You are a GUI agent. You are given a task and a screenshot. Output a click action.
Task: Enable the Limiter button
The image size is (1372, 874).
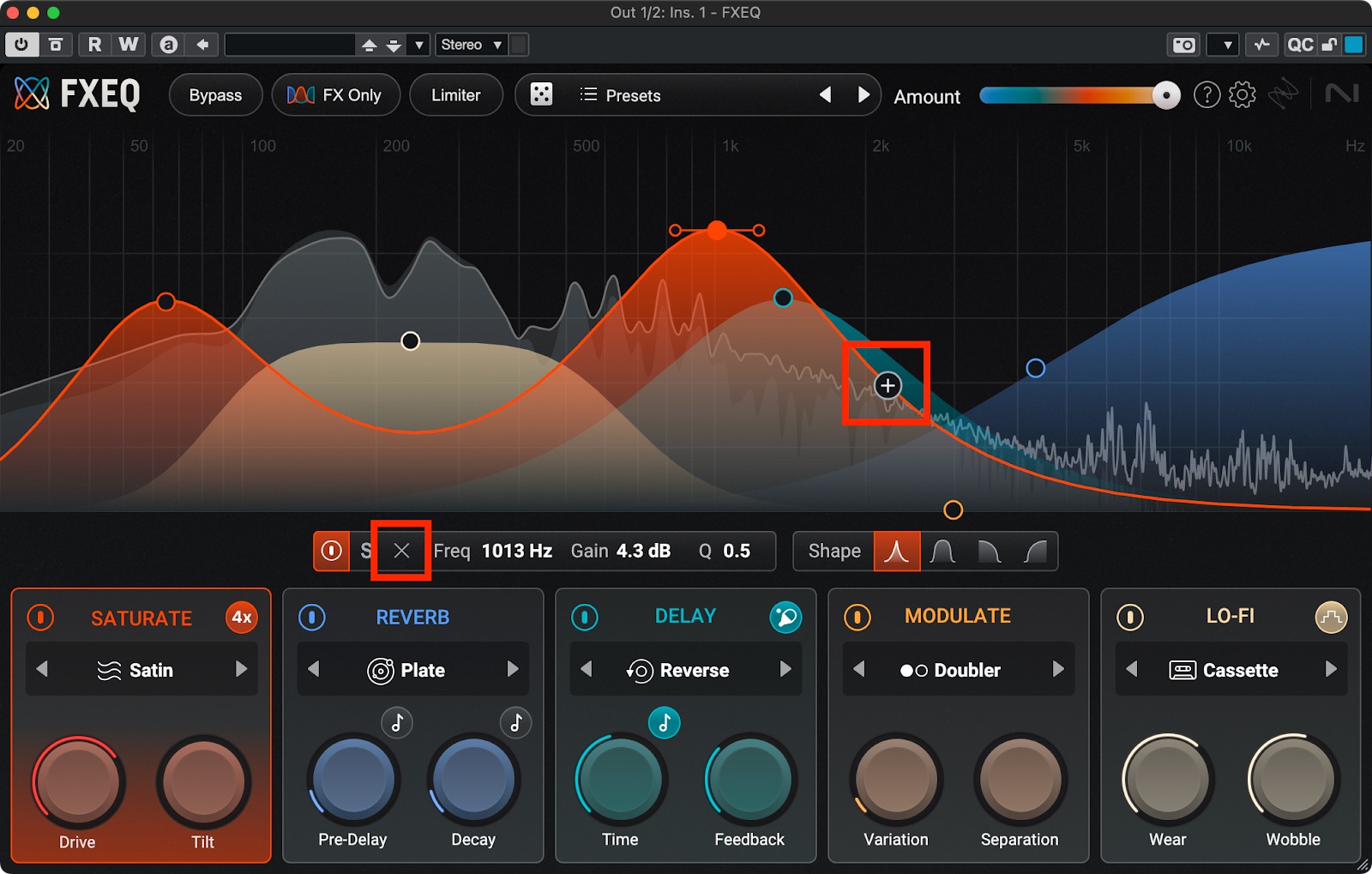pos(455,95)
